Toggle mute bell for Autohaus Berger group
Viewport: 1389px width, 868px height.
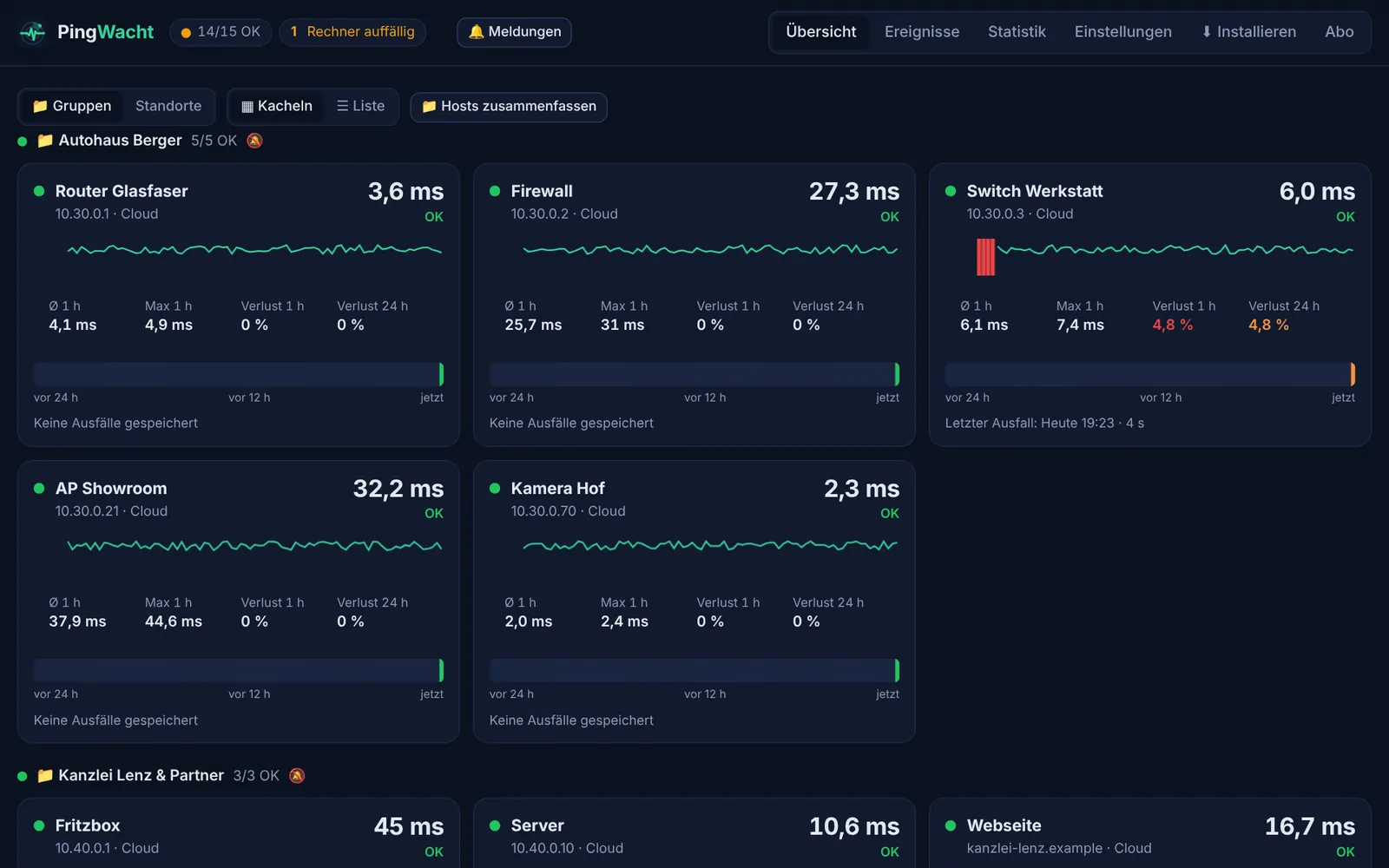[x=254, y=141]
